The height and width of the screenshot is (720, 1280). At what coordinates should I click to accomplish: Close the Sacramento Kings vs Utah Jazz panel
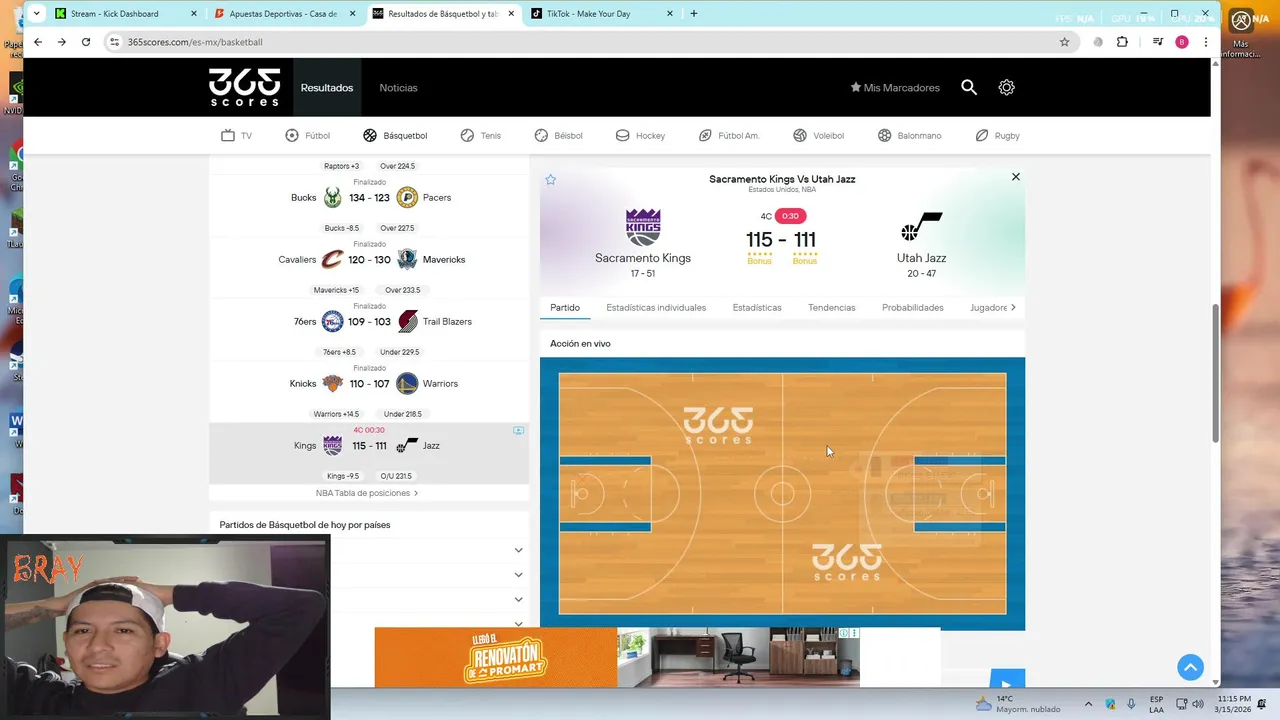pos(1015,177)
